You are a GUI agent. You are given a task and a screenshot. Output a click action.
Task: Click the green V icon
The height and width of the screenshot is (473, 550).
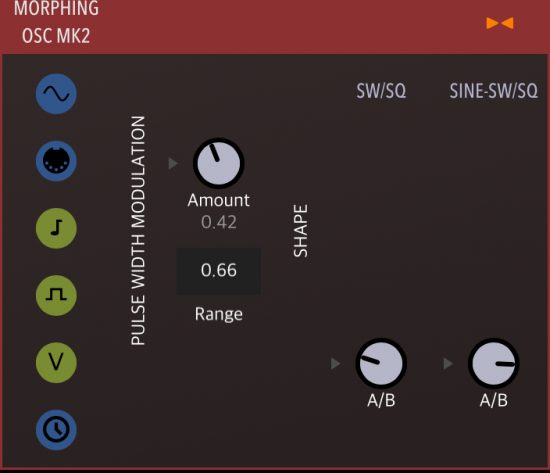click(x=56, y=362)
